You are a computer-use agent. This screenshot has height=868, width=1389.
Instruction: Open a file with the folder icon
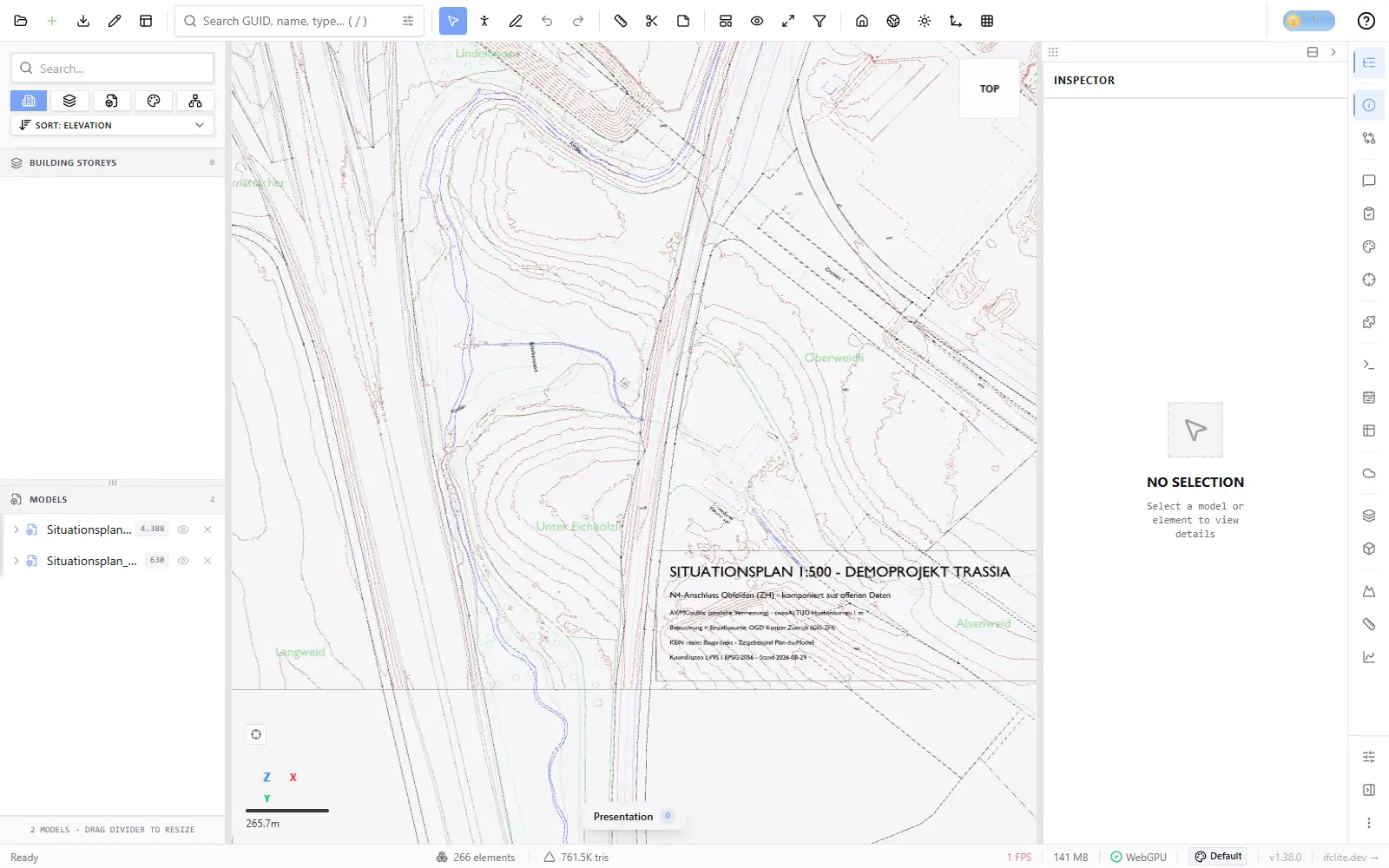[21, 21]
